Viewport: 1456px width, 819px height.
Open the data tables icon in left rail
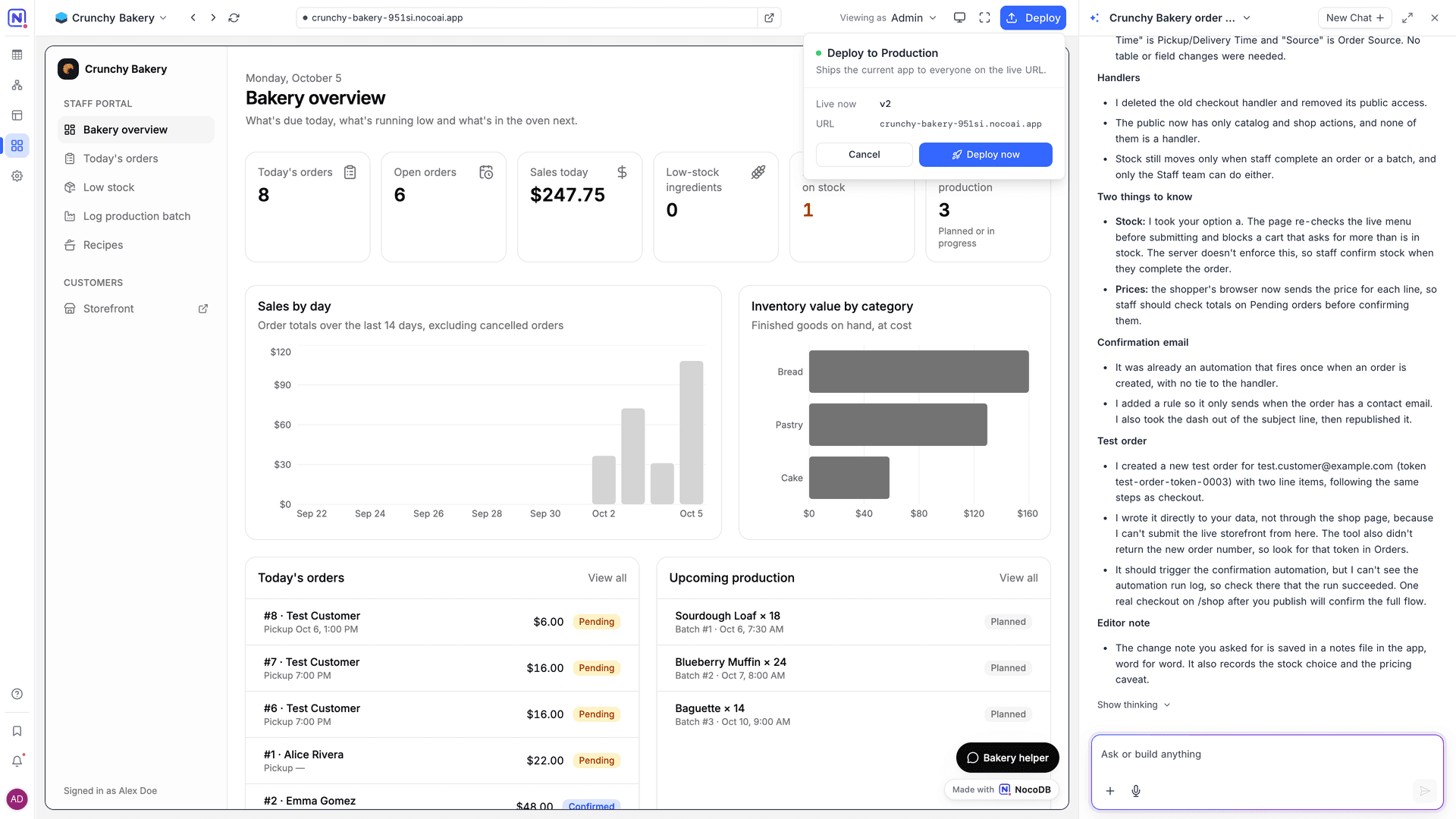(17, 55)
